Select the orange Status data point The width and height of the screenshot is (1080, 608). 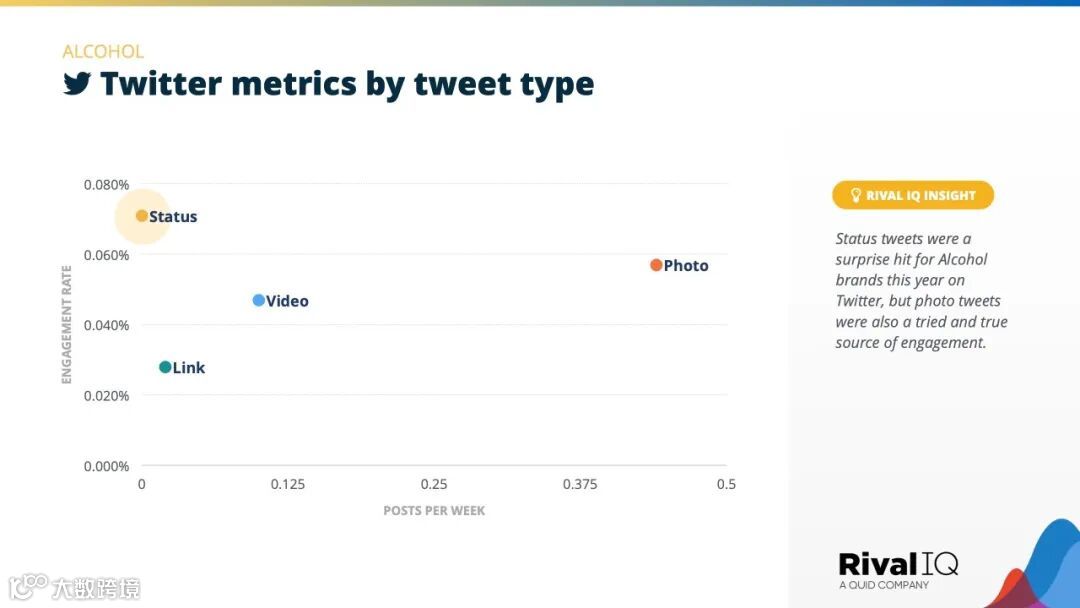pyautogui.click(x=142, y=216)
